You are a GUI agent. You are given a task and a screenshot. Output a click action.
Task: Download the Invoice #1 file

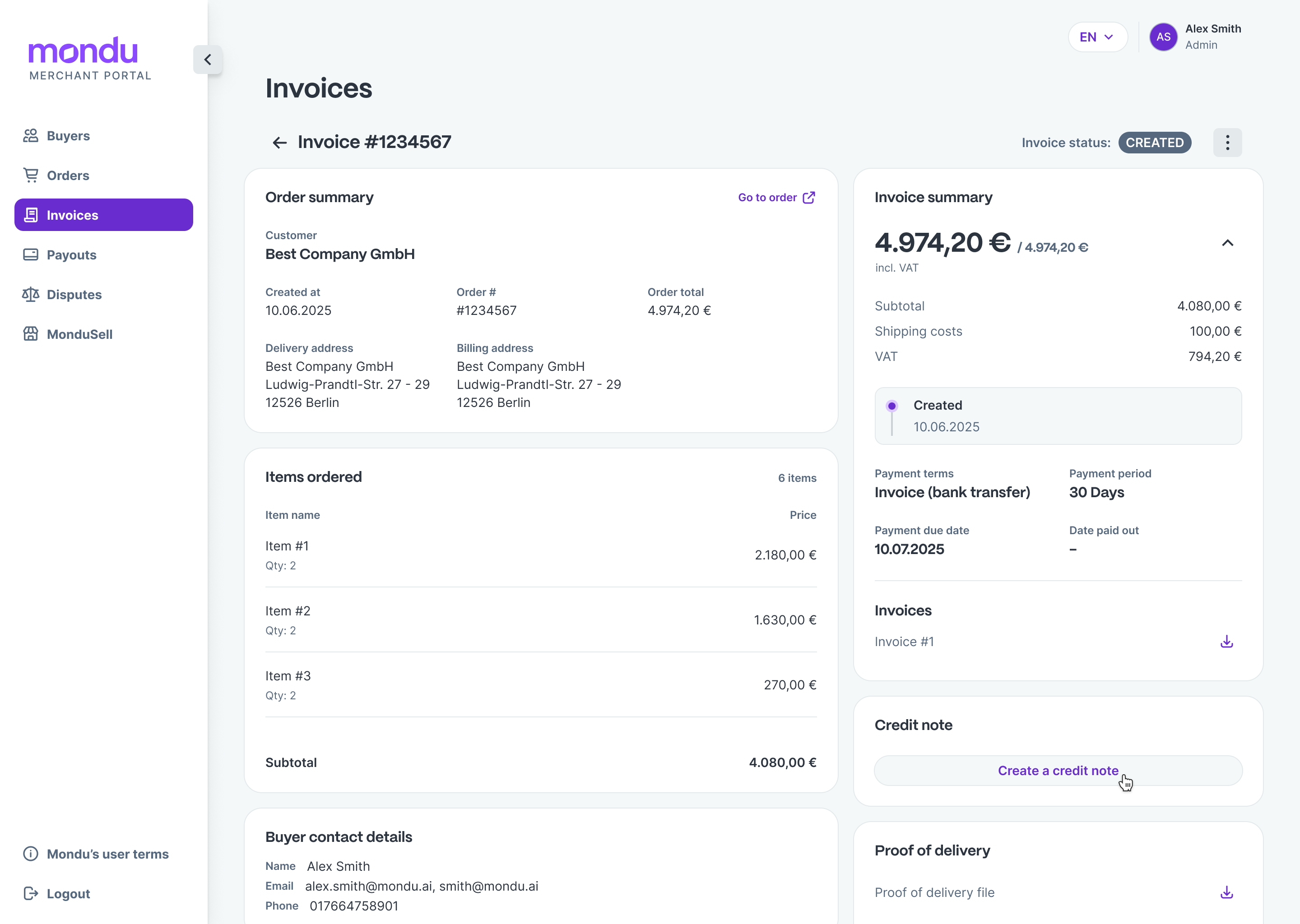pos(1226,642)
